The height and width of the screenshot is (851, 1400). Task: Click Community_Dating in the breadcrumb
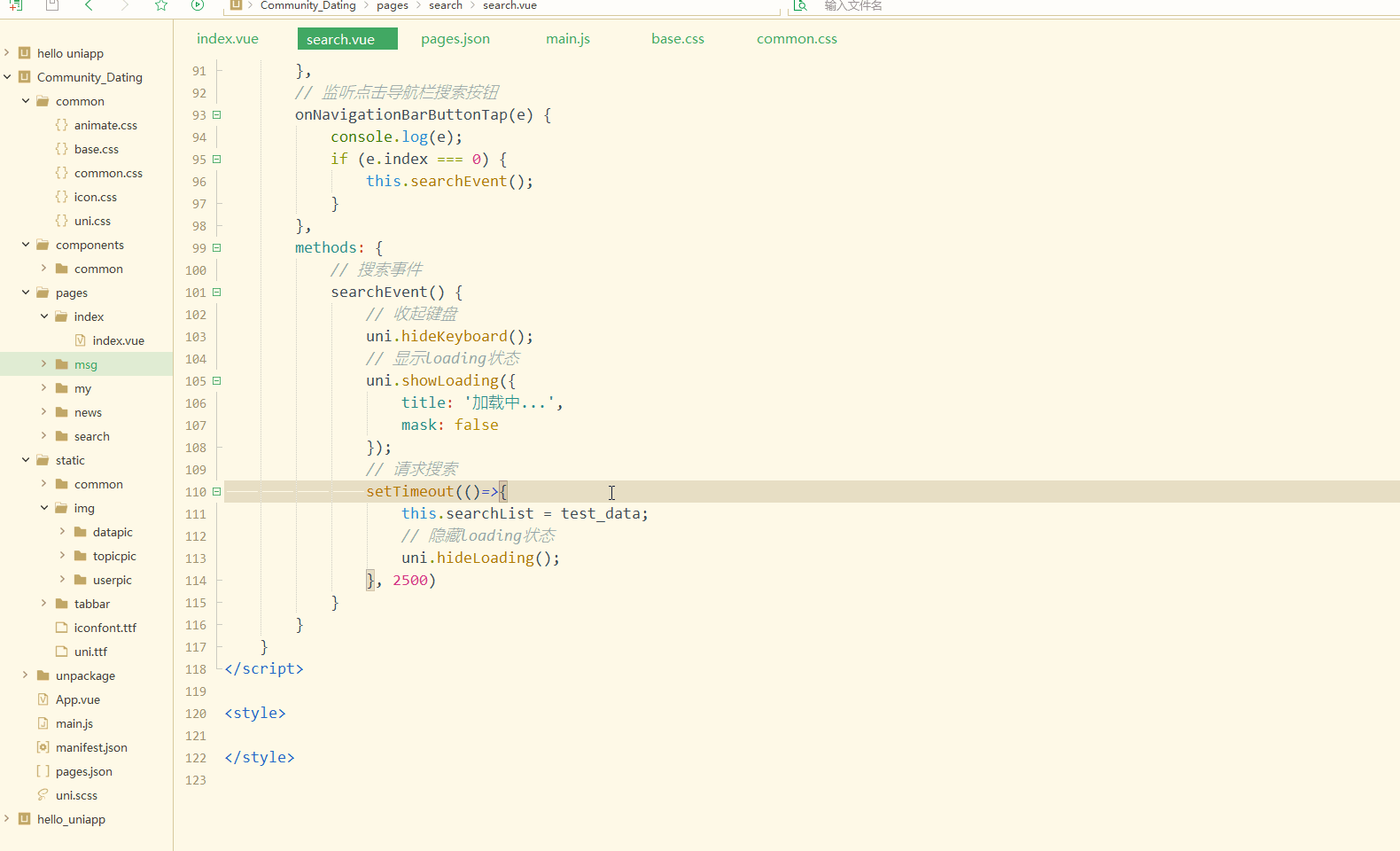click(308, 5)
